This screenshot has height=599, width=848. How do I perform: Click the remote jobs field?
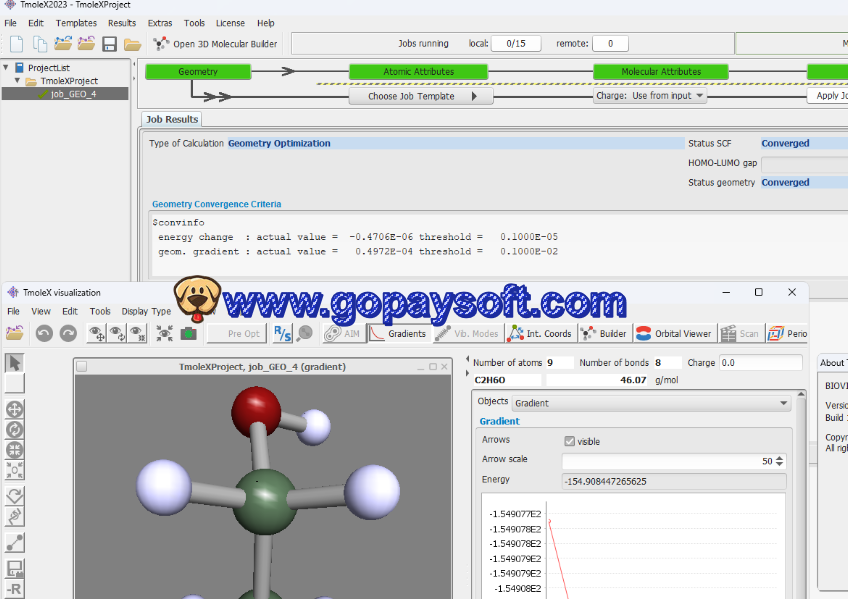tap(610, 43)
